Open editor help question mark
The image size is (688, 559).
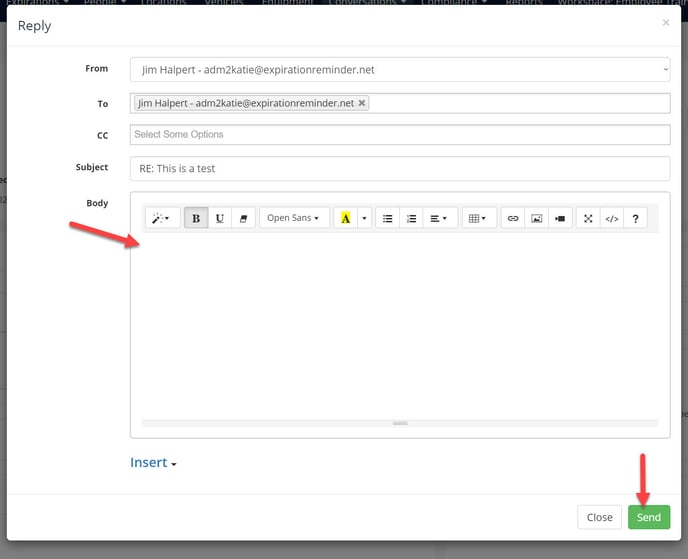click(635, 218)
